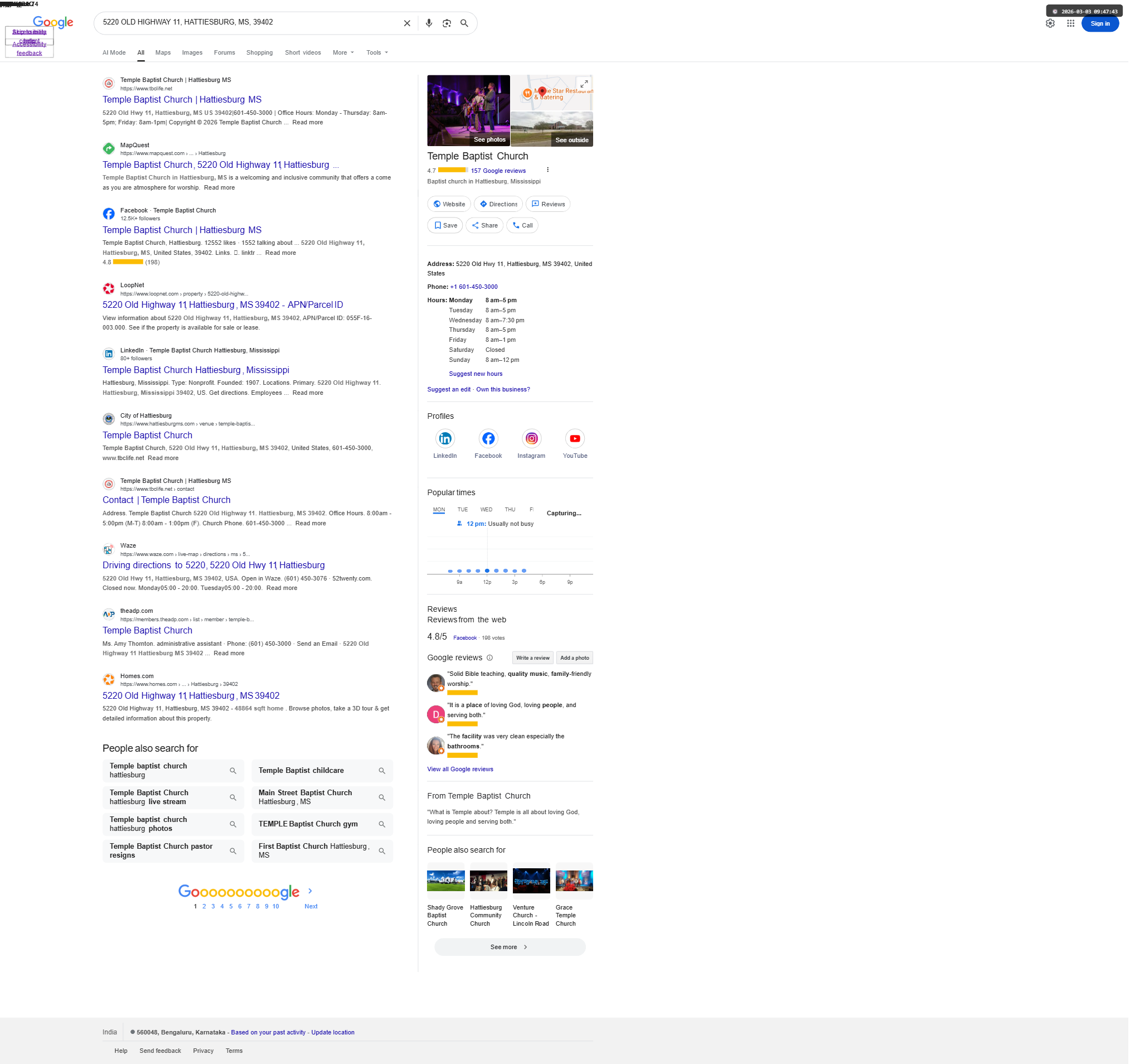Click in the search query input field

(250, 22)
